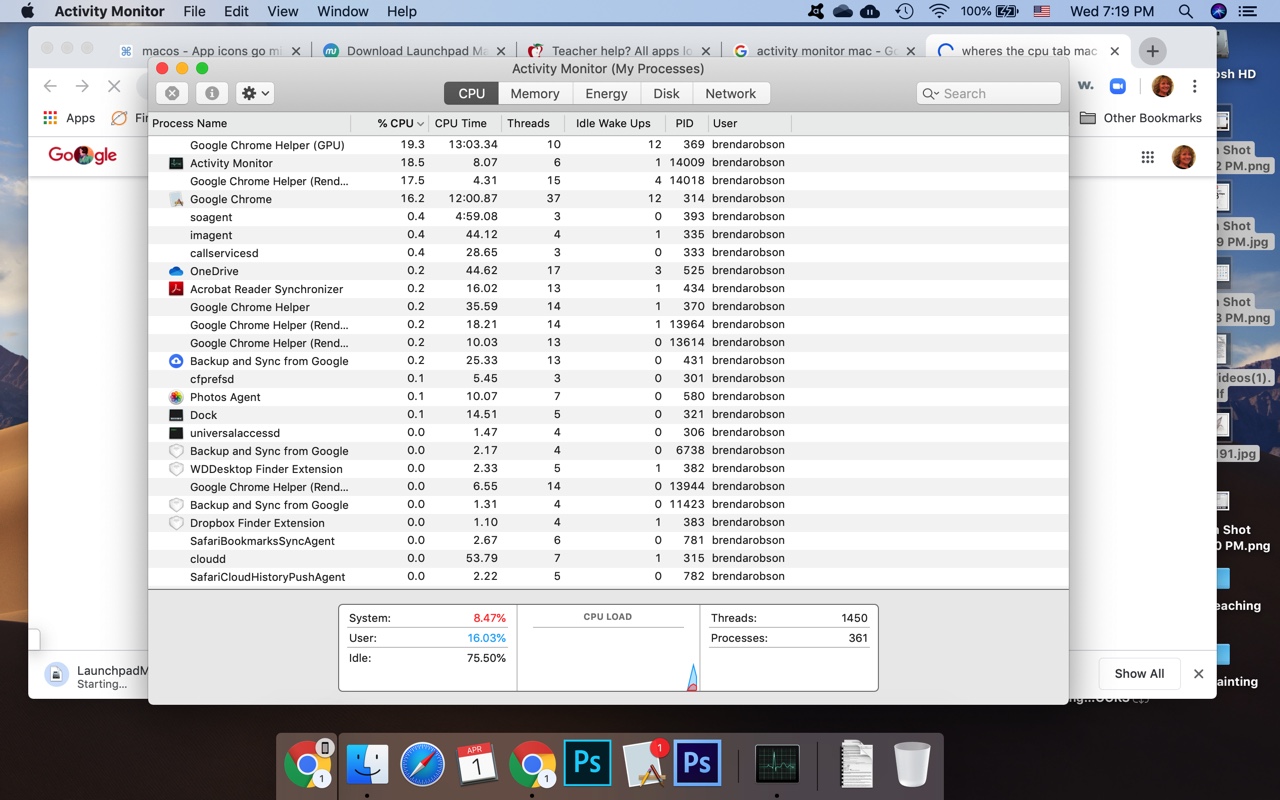This screenshot has width=1280, height=800.
Task: Click the CPU LOAD graph
Action: point(608,648)
